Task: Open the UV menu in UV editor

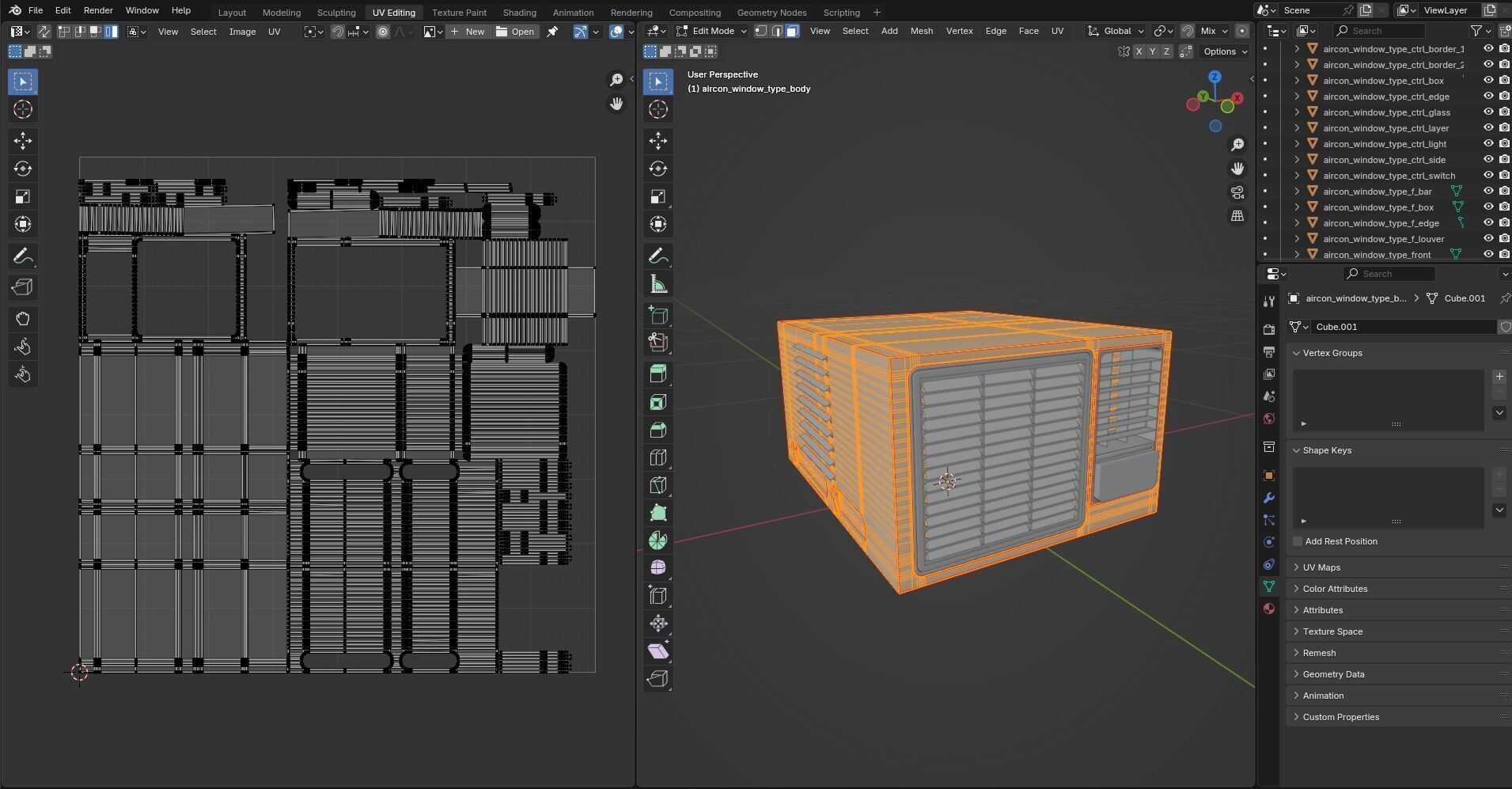Action: point(274,32)
